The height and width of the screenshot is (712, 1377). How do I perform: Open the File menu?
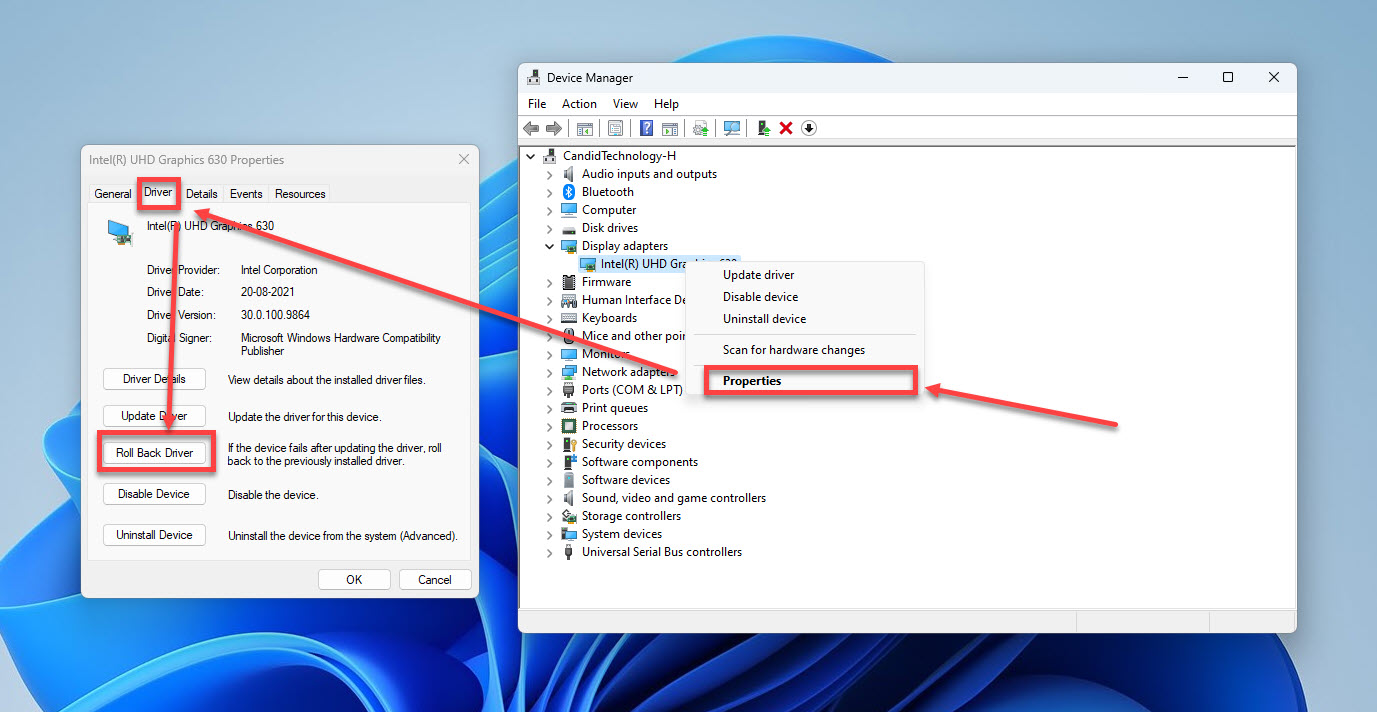(537, 104)
